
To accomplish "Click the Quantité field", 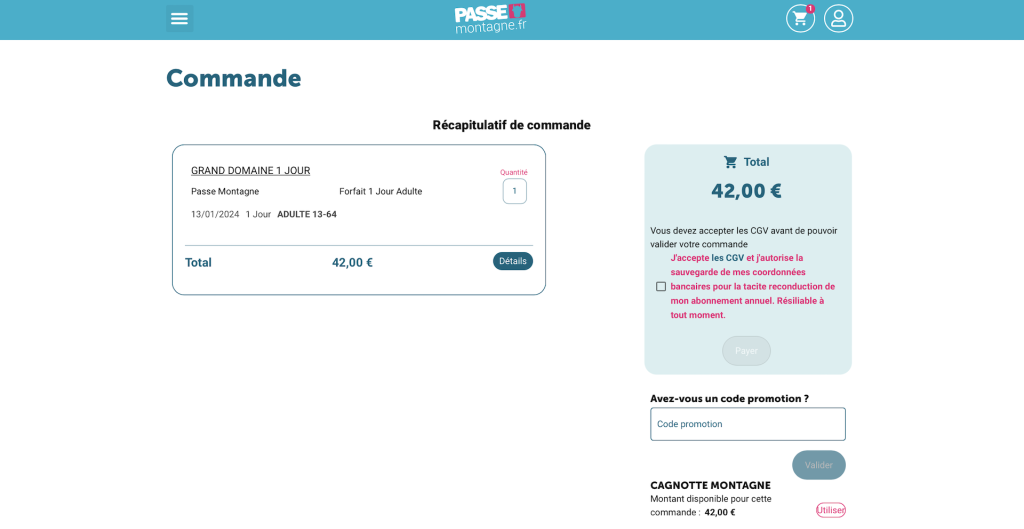I will (514, 191).
